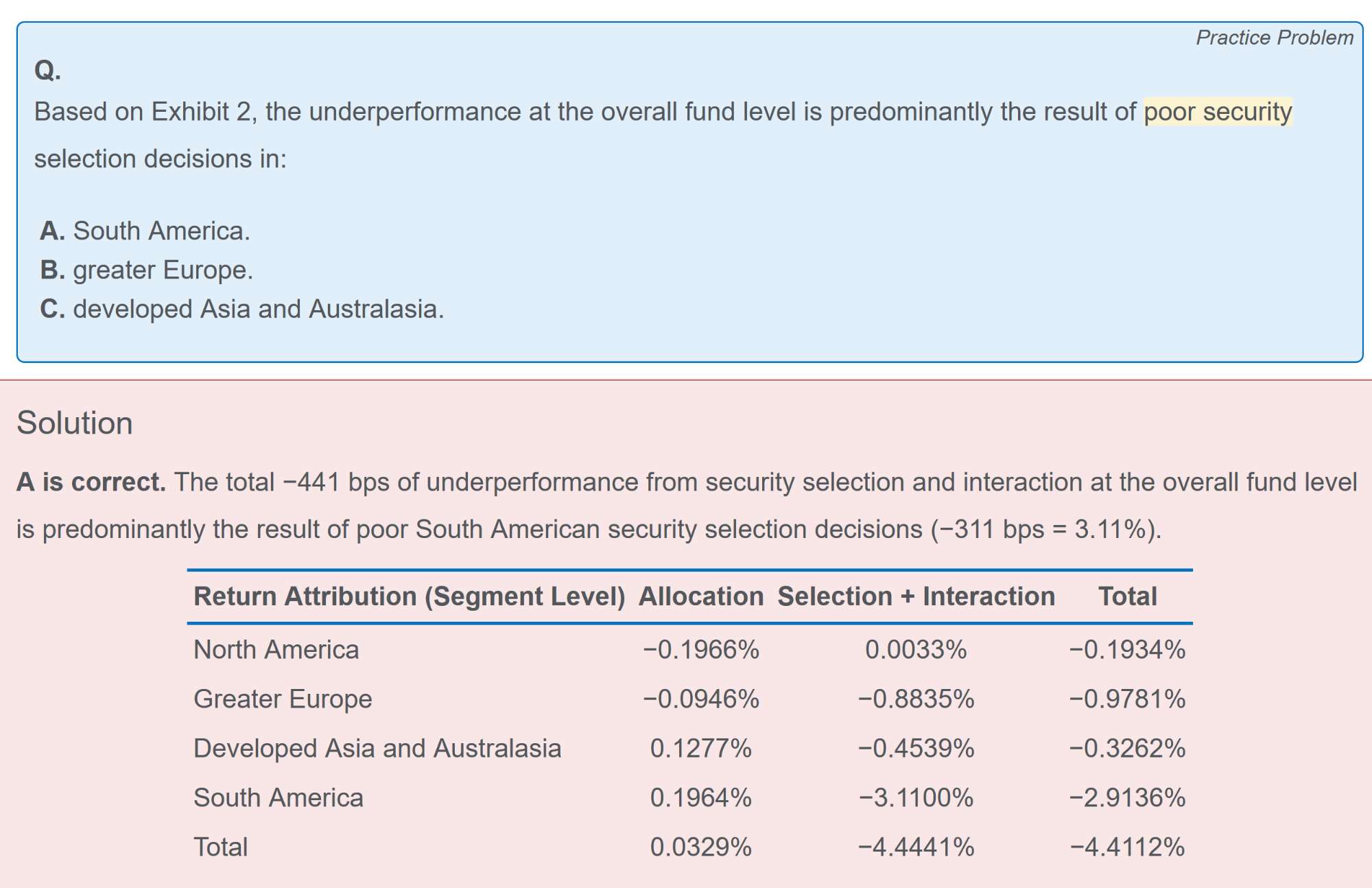Click the Total column header
1372x888 pixels.
(1127, 596)
